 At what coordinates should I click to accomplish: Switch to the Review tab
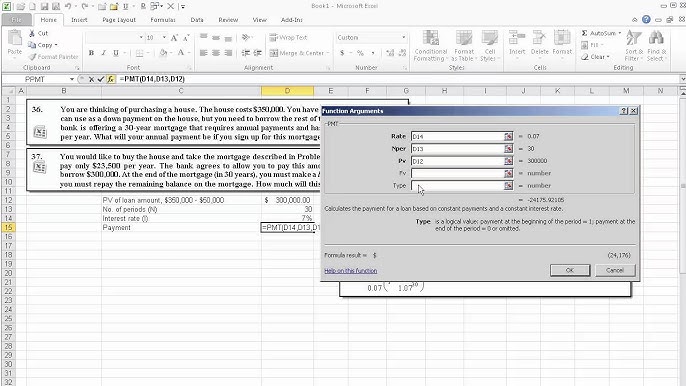[228, 20]
